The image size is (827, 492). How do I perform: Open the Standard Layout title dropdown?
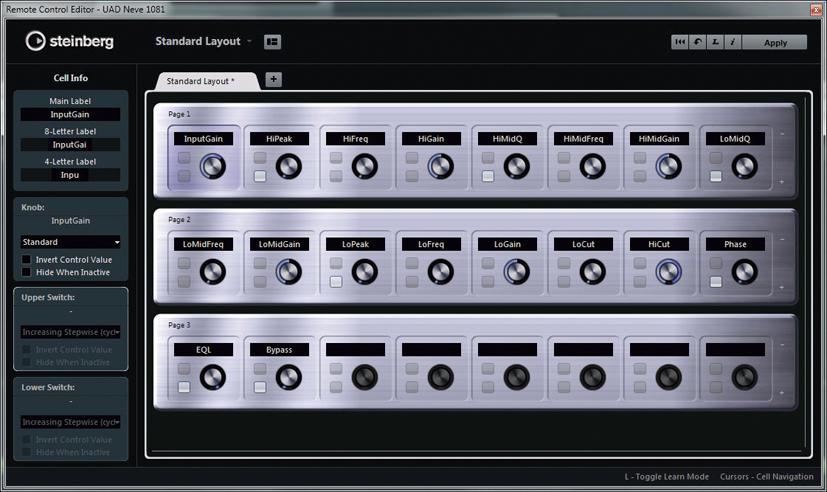click(x=204, y=41)
